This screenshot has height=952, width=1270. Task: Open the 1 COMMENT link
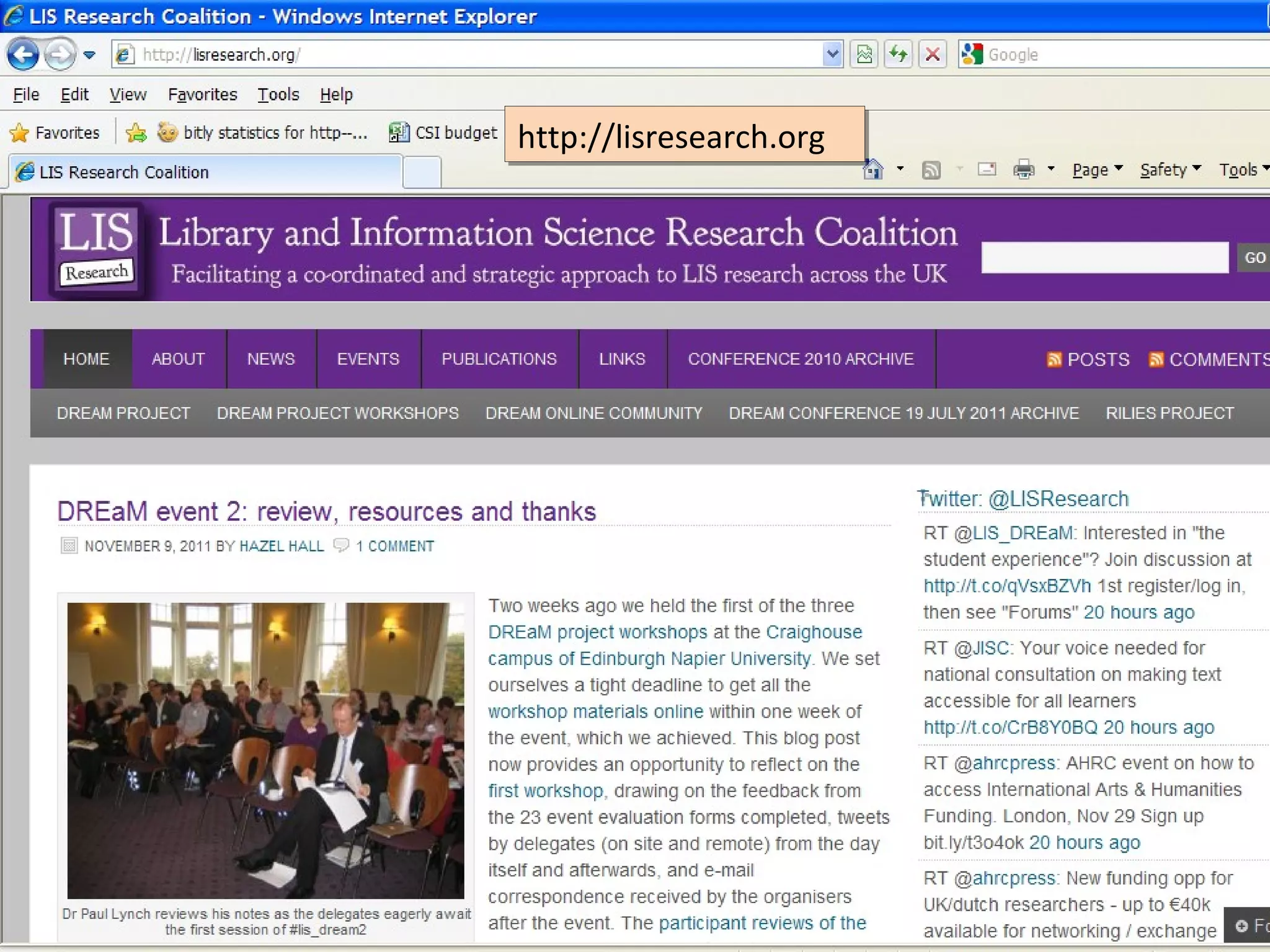click(395, 546)
